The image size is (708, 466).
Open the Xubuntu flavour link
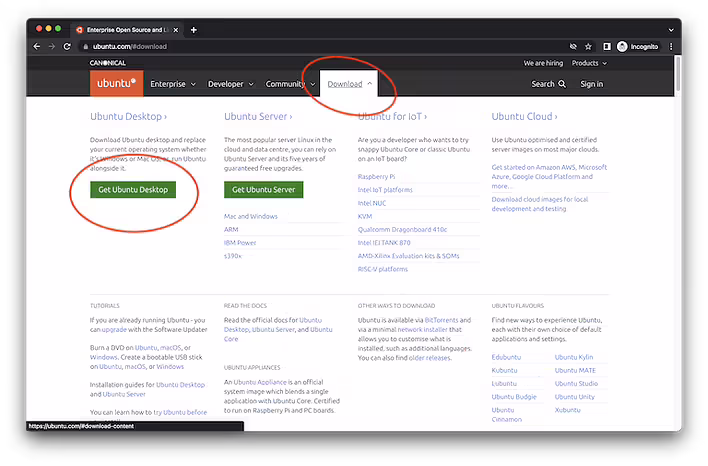tap(567, 410)
